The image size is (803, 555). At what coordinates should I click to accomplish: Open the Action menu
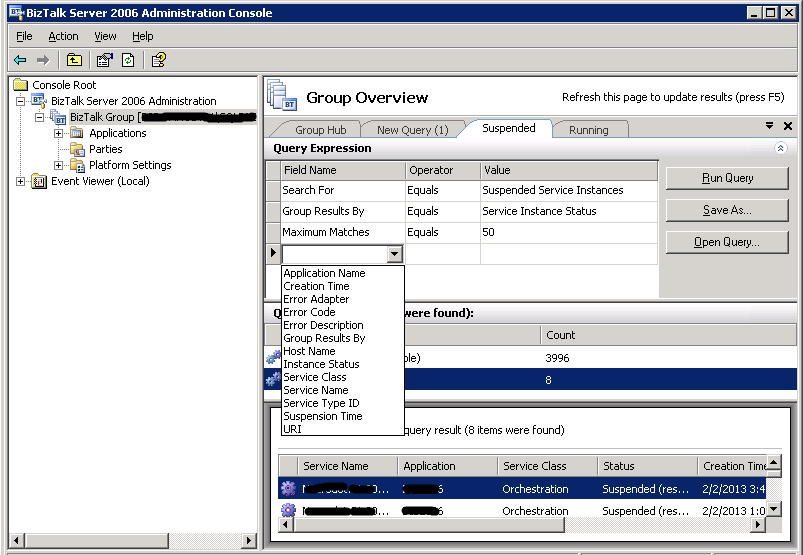pyautogui.click(x=63, y=36)
